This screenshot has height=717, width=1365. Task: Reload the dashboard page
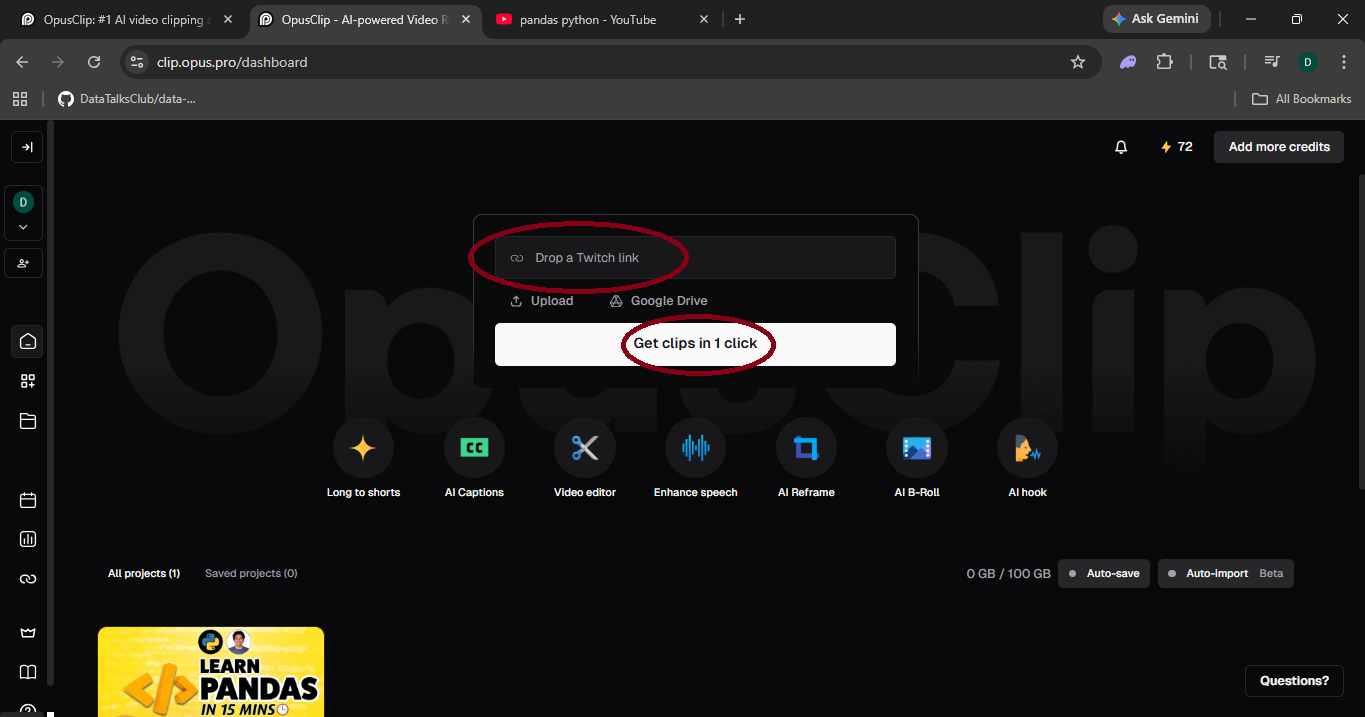click(x=94, y=62)
